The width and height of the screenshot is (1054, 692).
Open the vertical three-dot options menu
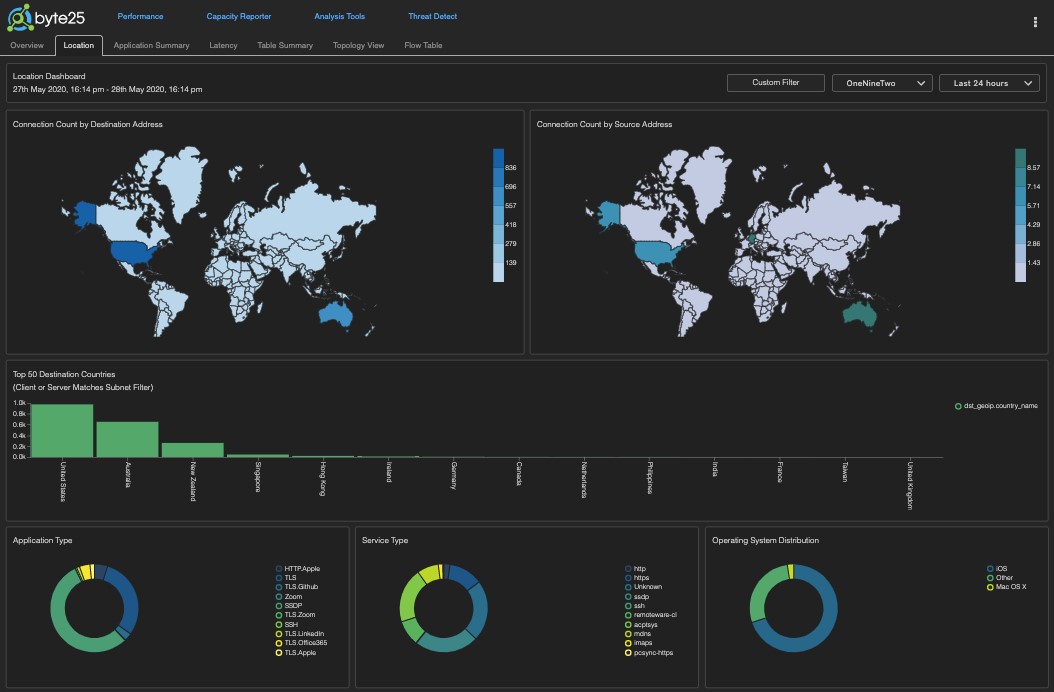[1035, 22]
